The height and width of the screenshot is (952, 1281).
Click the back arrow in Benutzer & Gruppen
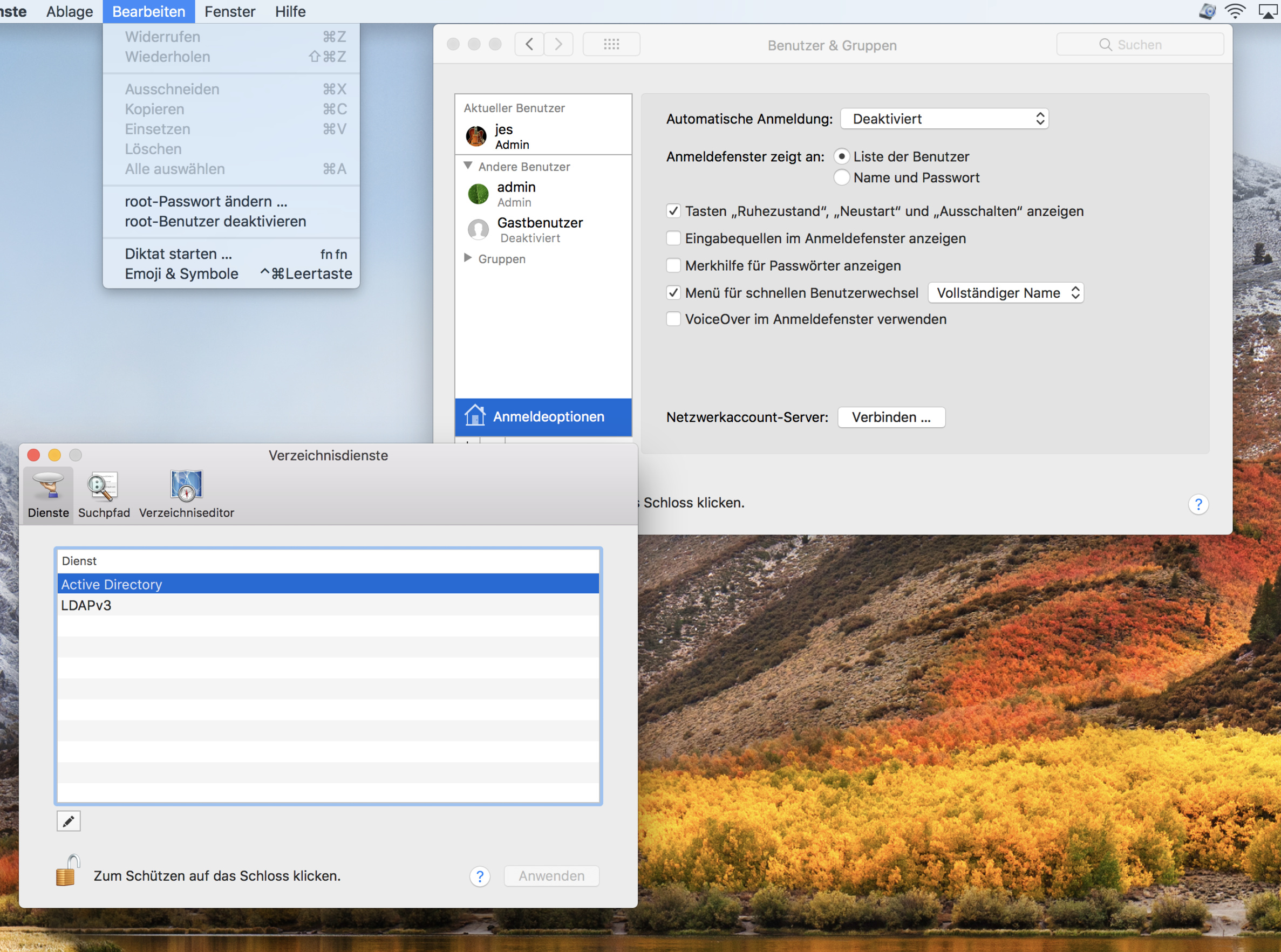click(x=529, y=44)
